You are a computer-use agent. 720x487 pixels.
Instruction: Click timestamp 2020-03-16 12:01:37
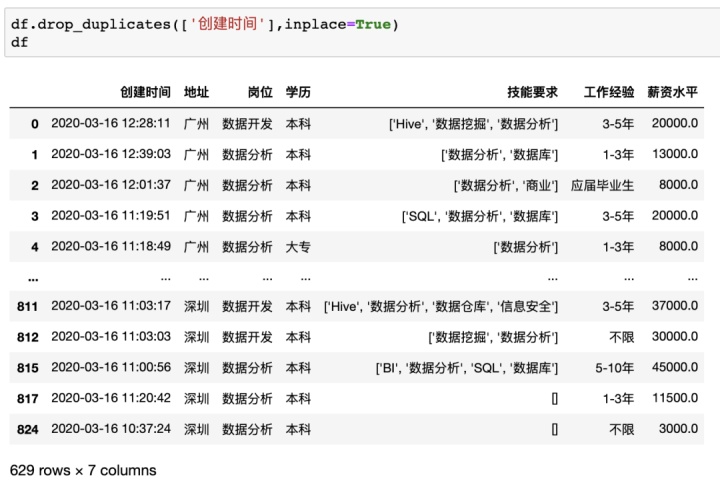(x=111, y=185)
